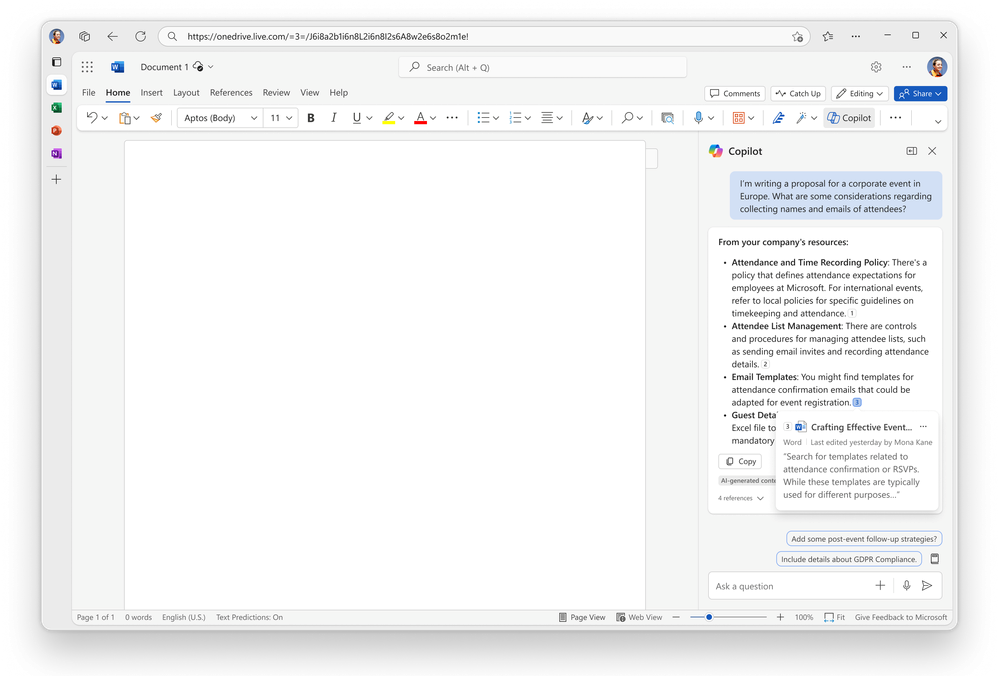
Task: Click the zoom slider handle
Action: click(x=708, y=617)
